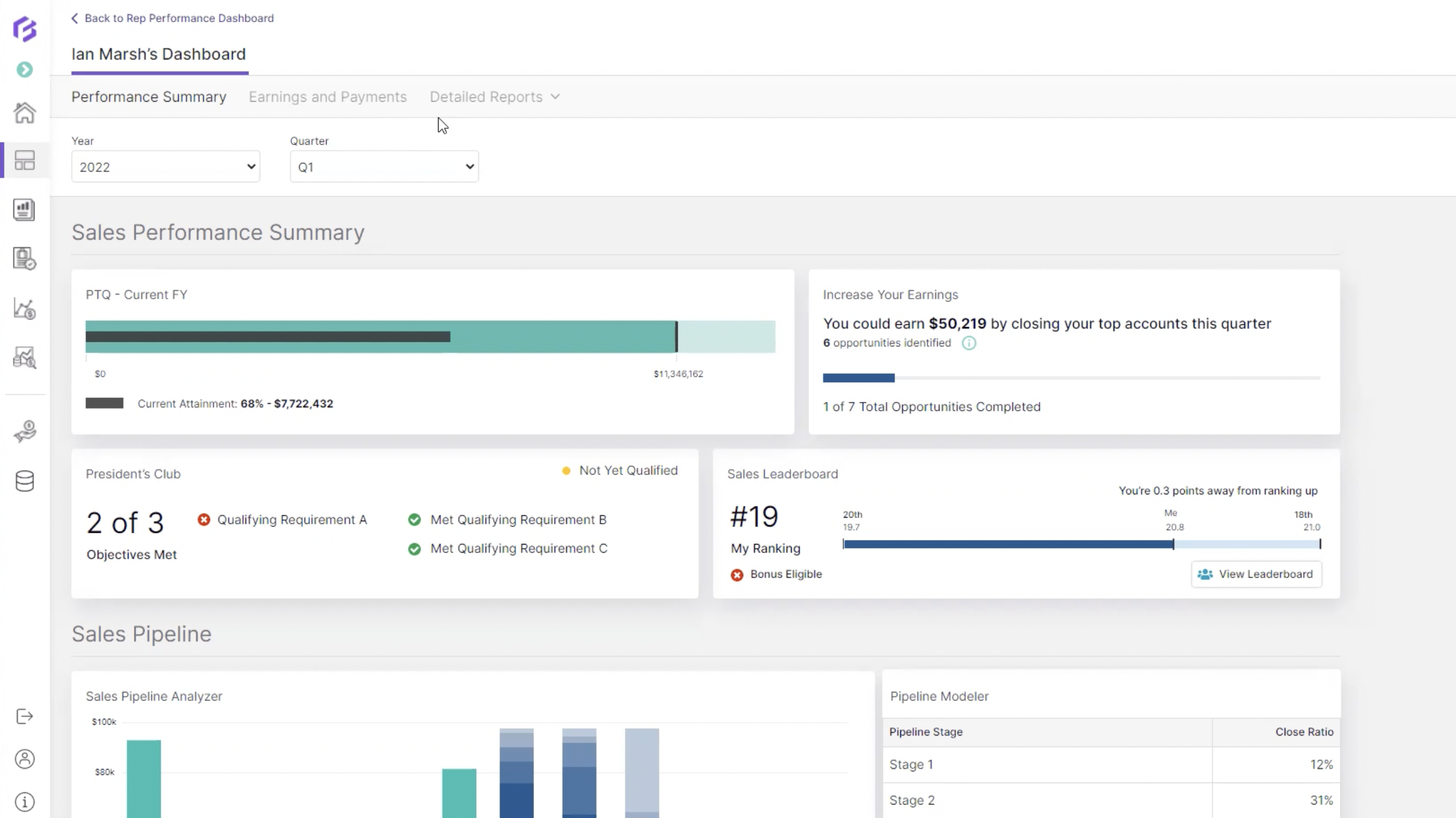The image size is (1456, 818).
Task: Switch to Earnings and Payments tab
Action: (327, 97)
